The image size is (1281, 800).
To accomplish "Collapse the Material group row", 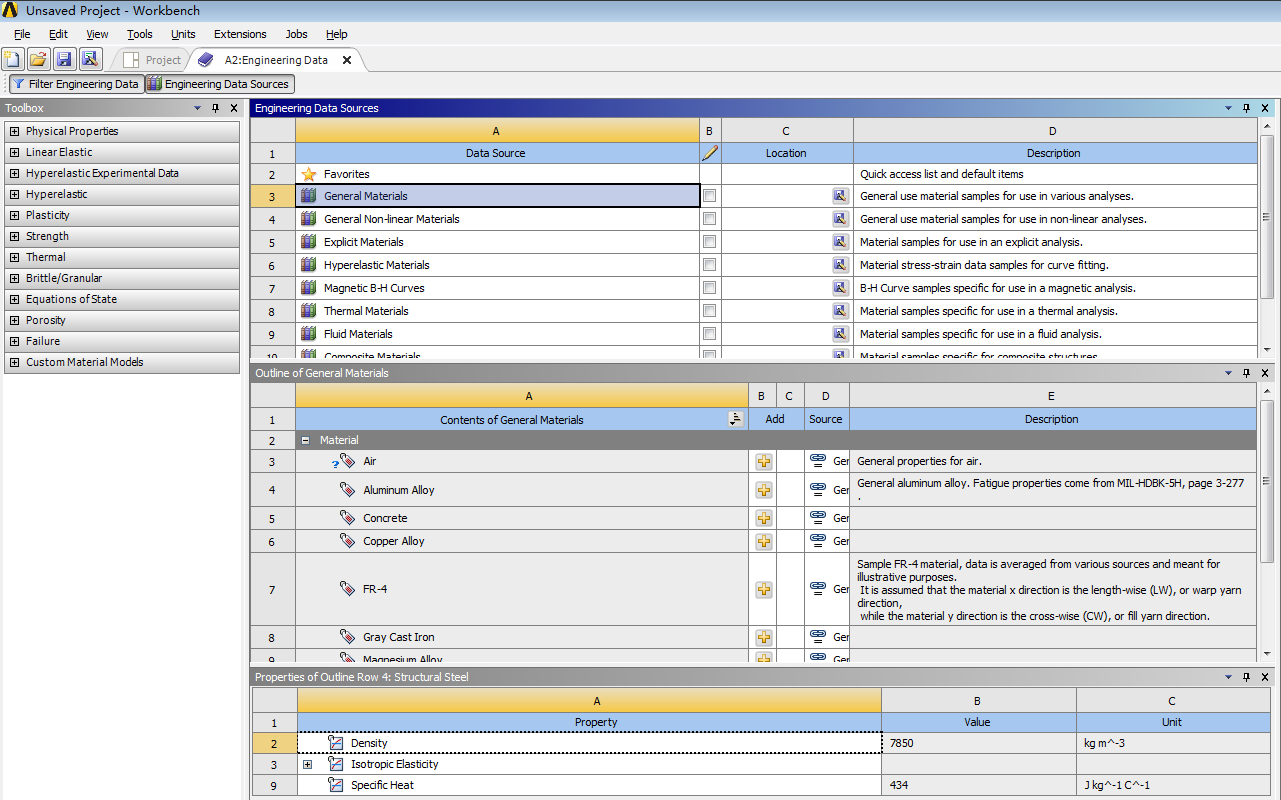I will click(x=306, y=440).
